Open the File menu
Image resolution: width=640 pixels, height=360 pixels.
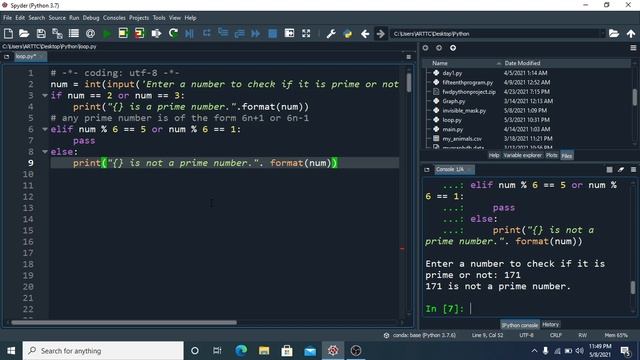7,18
